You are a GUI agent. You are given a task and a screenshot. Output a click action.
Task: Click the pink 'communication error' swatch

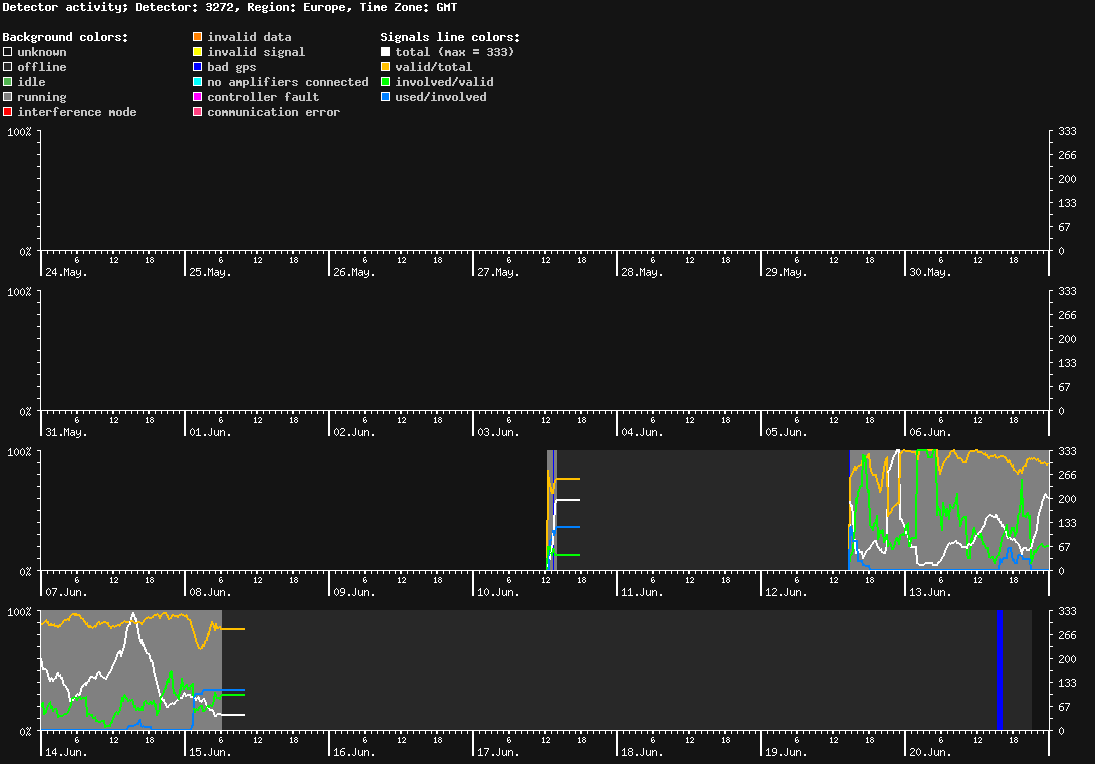(x=198, y=112)
